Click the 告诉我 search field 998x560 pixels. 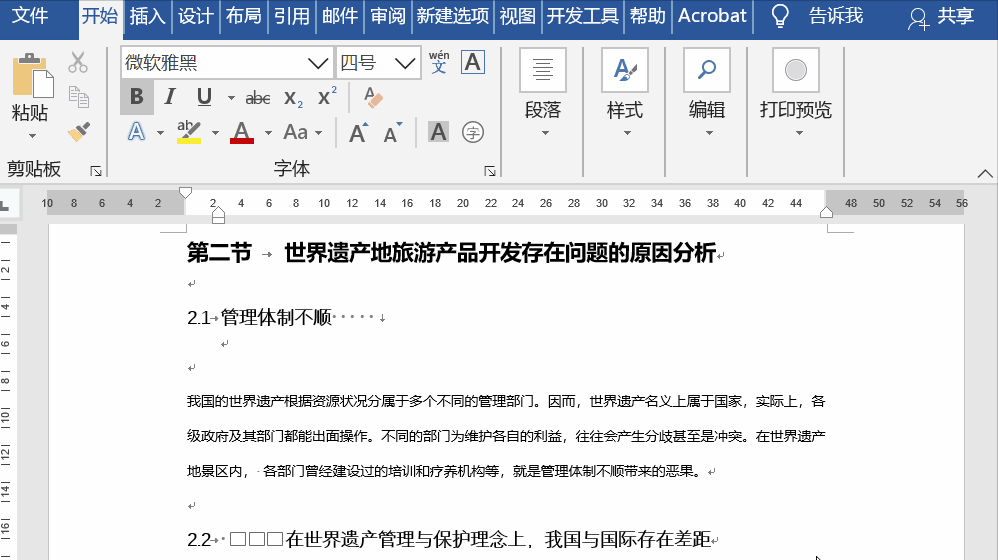pyautogui.click(x=834, y=16)
